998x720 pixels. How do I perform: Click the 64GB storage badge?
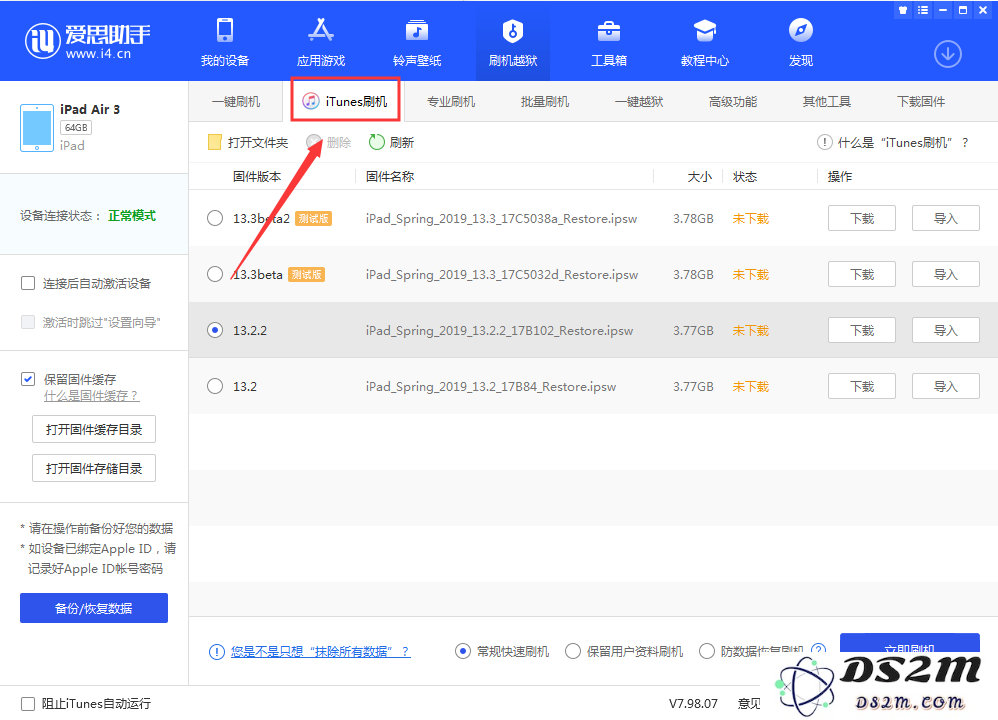[x=76, y=127]
